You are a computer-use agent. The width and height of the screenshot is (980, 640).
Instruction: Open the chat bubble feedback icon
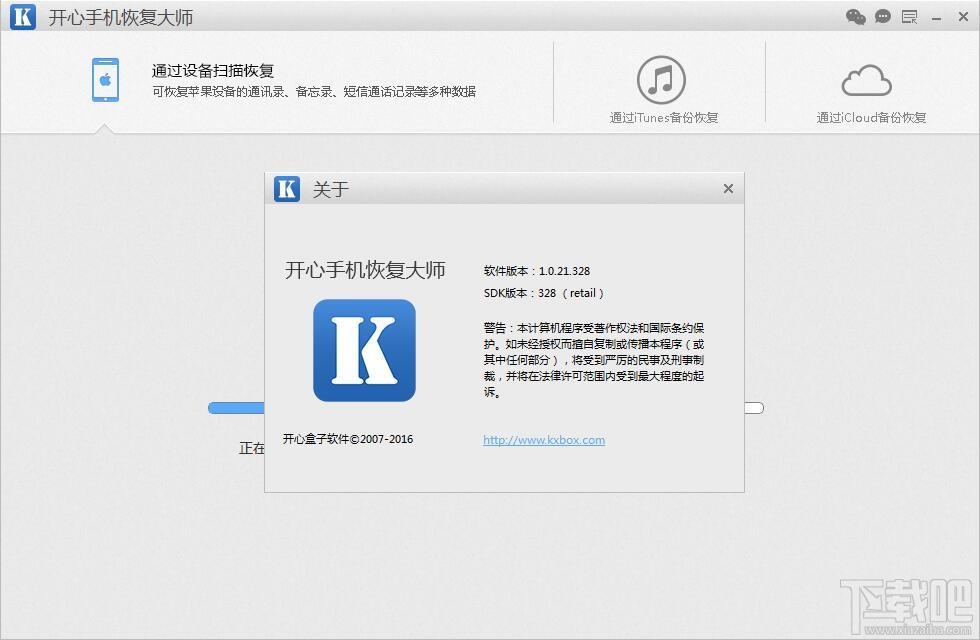pos(882,17)
